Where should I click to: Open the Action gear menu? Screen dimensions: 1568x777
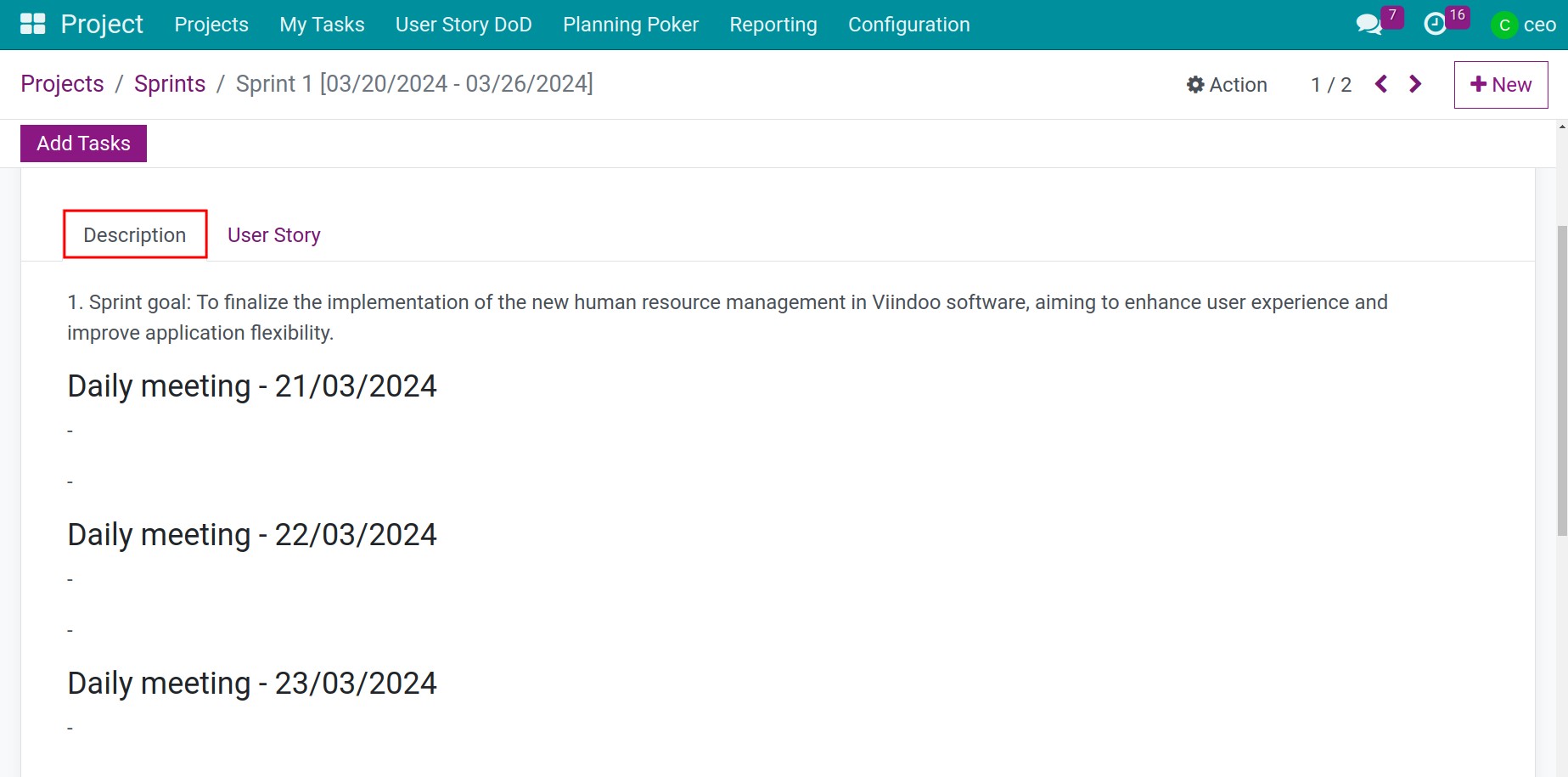[1227, 85]
